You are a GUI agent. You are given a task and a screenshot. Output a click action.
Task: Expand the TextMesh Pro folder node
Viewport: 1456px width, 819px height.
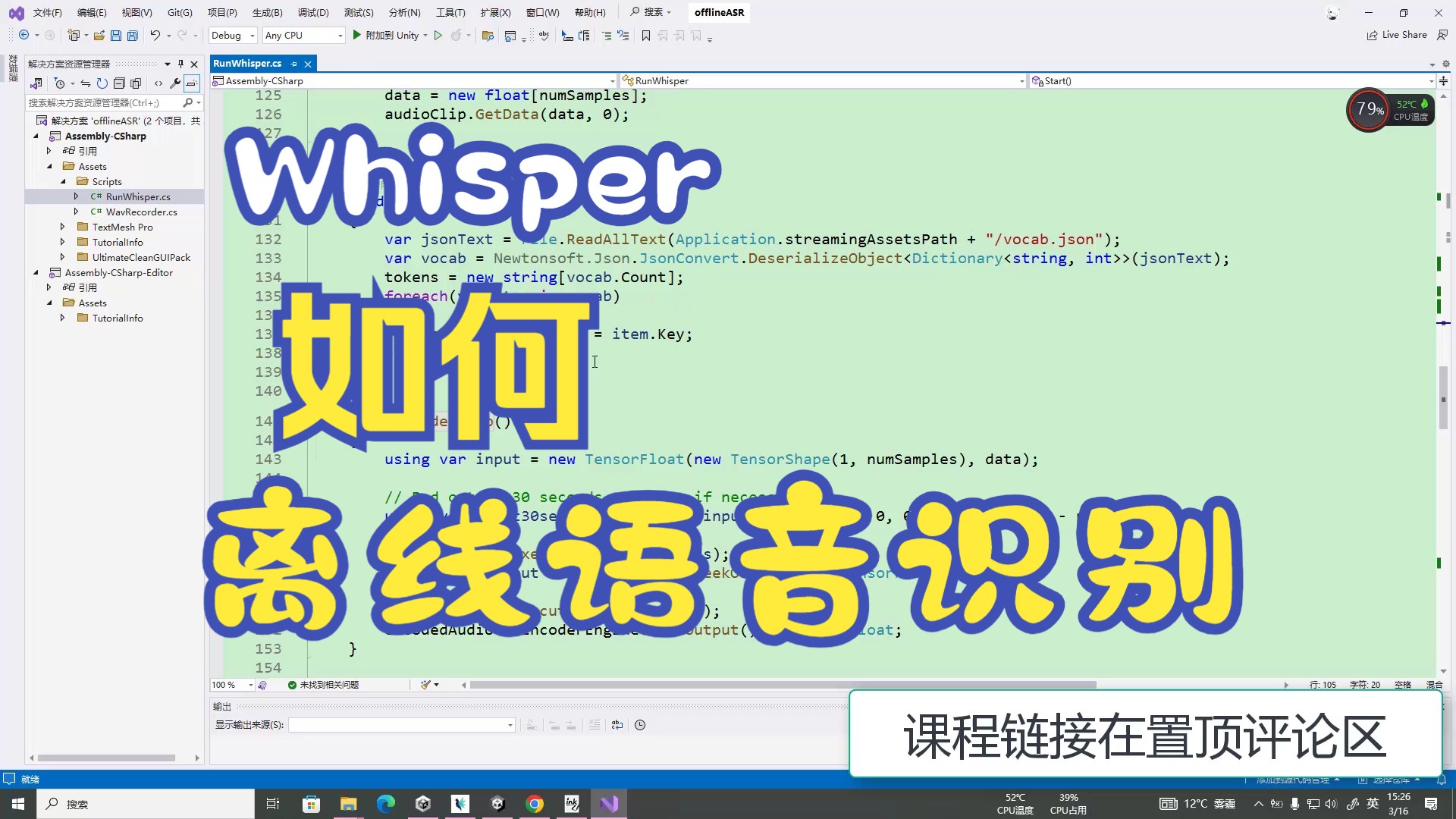coord(63,227)
